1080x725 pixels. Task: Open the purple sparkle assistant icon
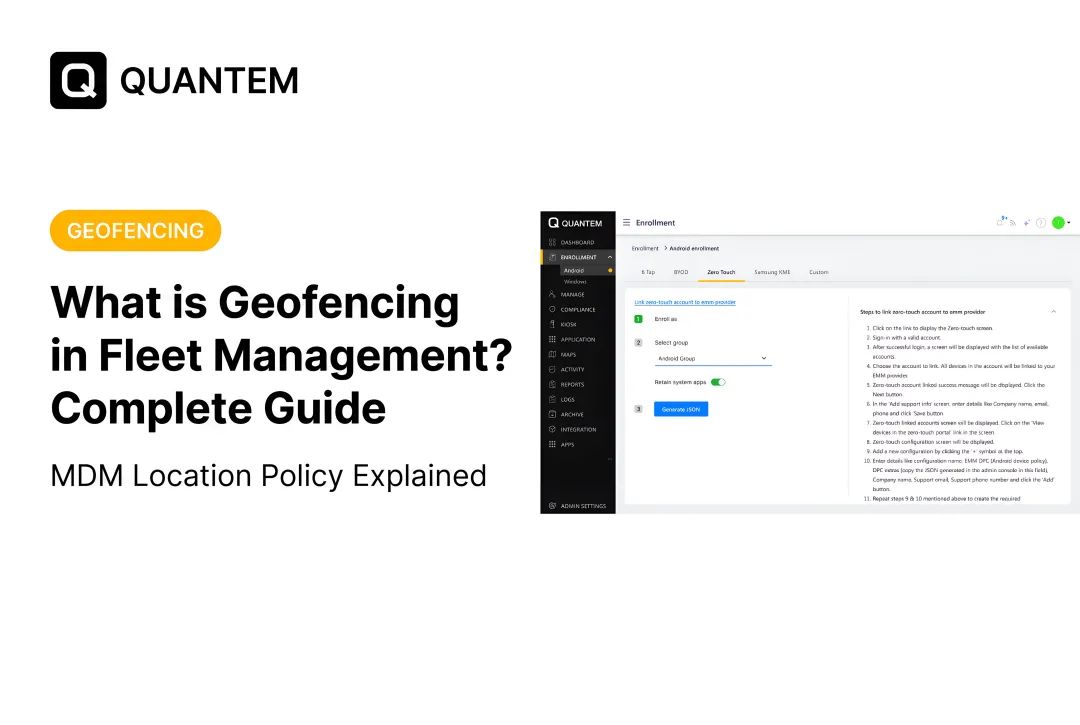1026,222
